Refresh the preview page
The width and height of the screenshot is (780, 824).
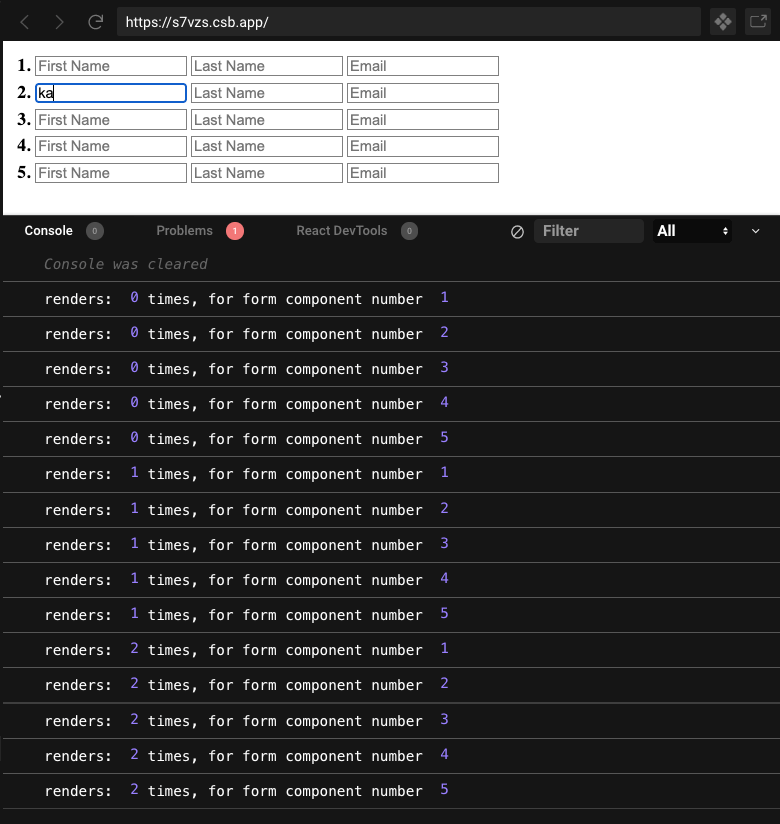pyautogui.click(x=95, y=22)
